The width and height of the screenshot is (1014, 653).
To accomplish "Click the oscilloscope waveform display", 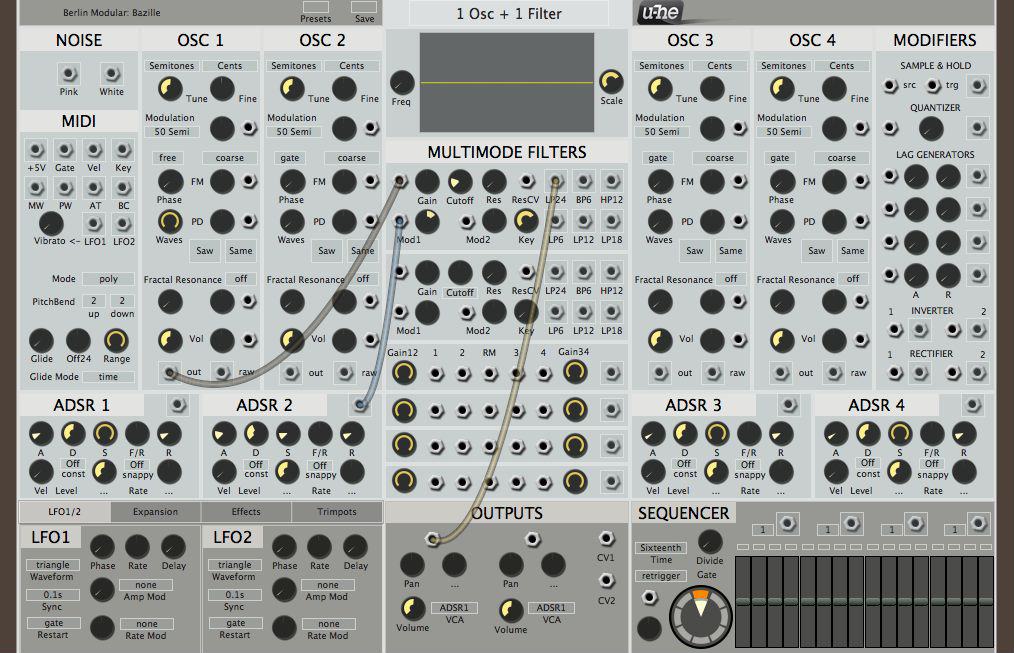I will pos(507,83).
